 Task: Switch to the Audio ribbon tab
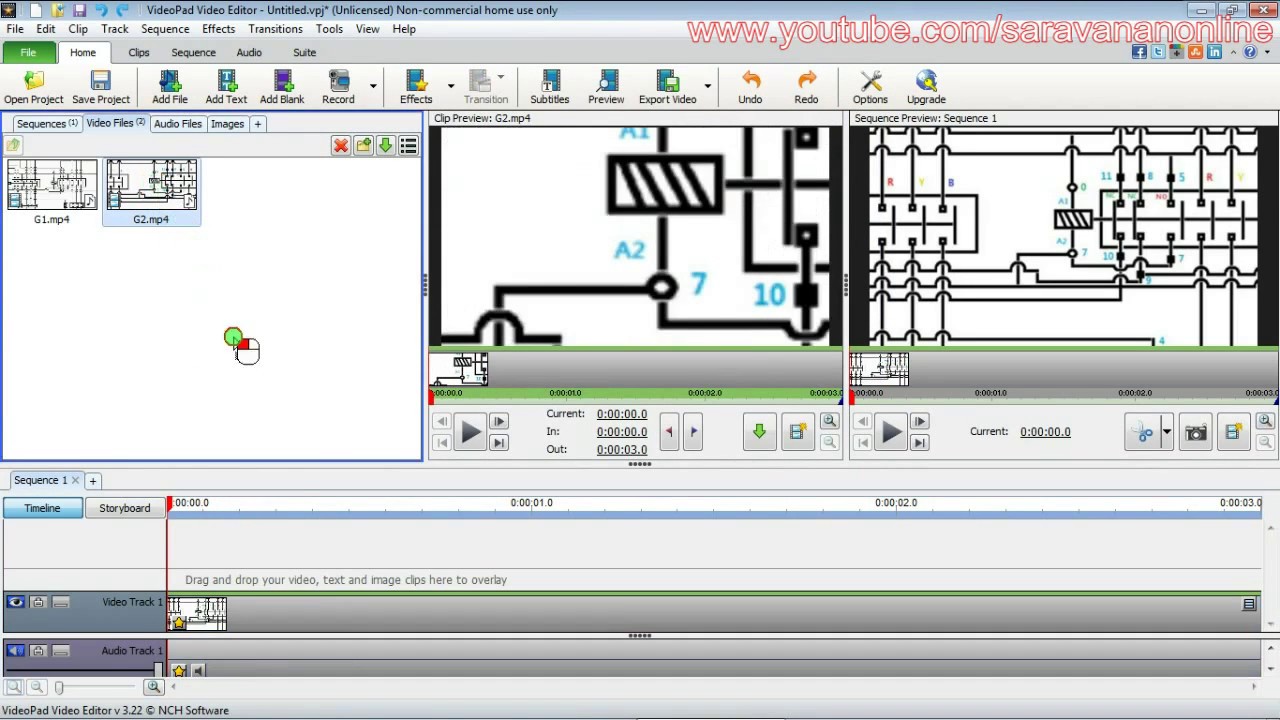tap(249, 53)
